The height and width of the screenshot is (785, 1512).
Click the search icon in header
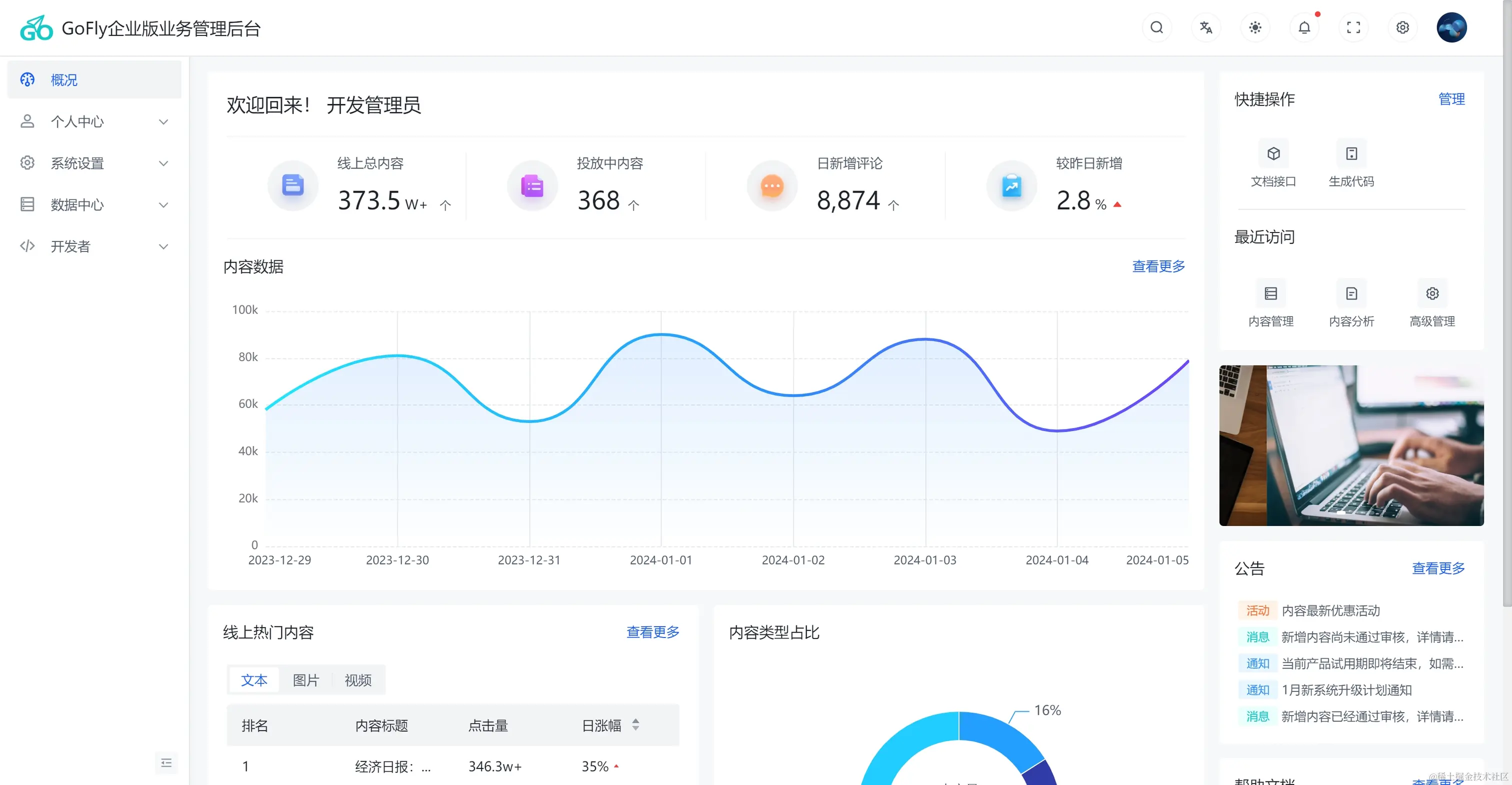(x=1156, y=27)
